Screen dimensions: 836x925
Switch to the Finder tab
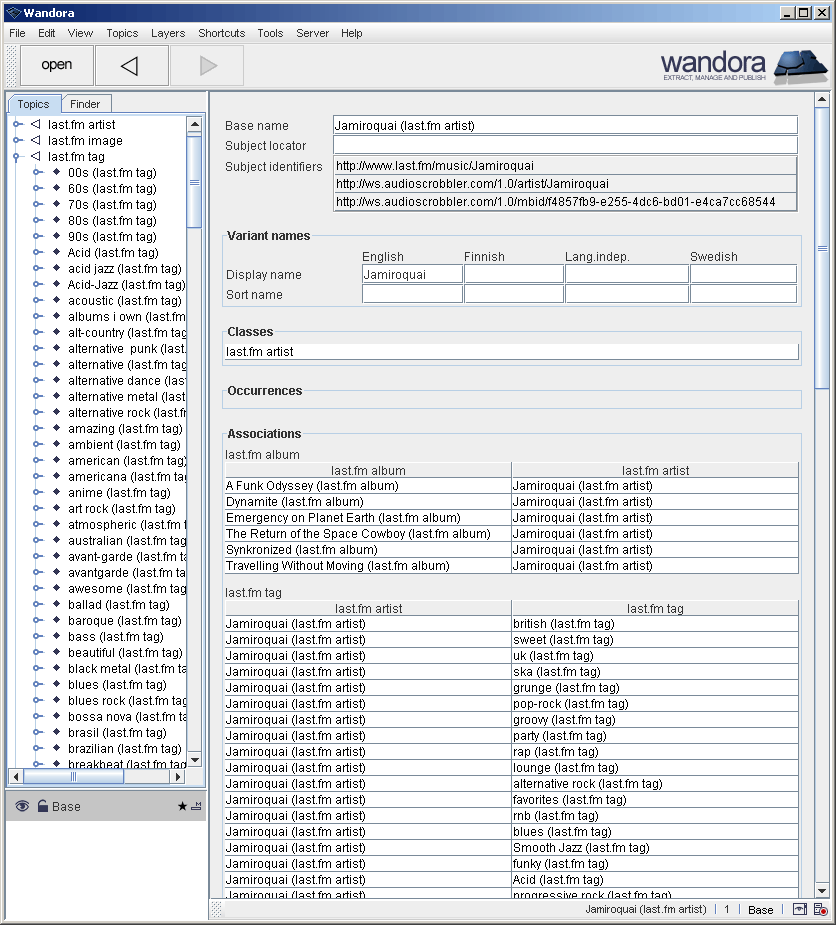click(x=85, y=104)
